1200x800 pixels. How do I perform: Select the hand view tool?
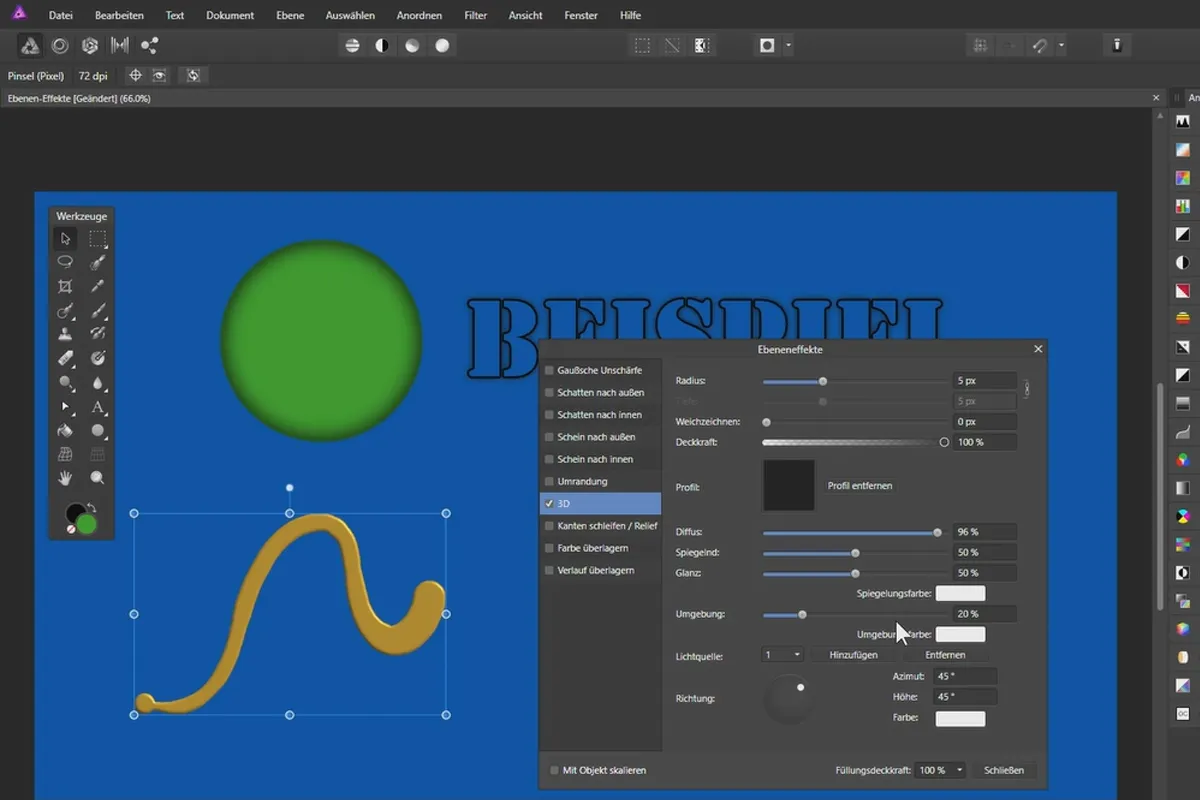(65, 478)
